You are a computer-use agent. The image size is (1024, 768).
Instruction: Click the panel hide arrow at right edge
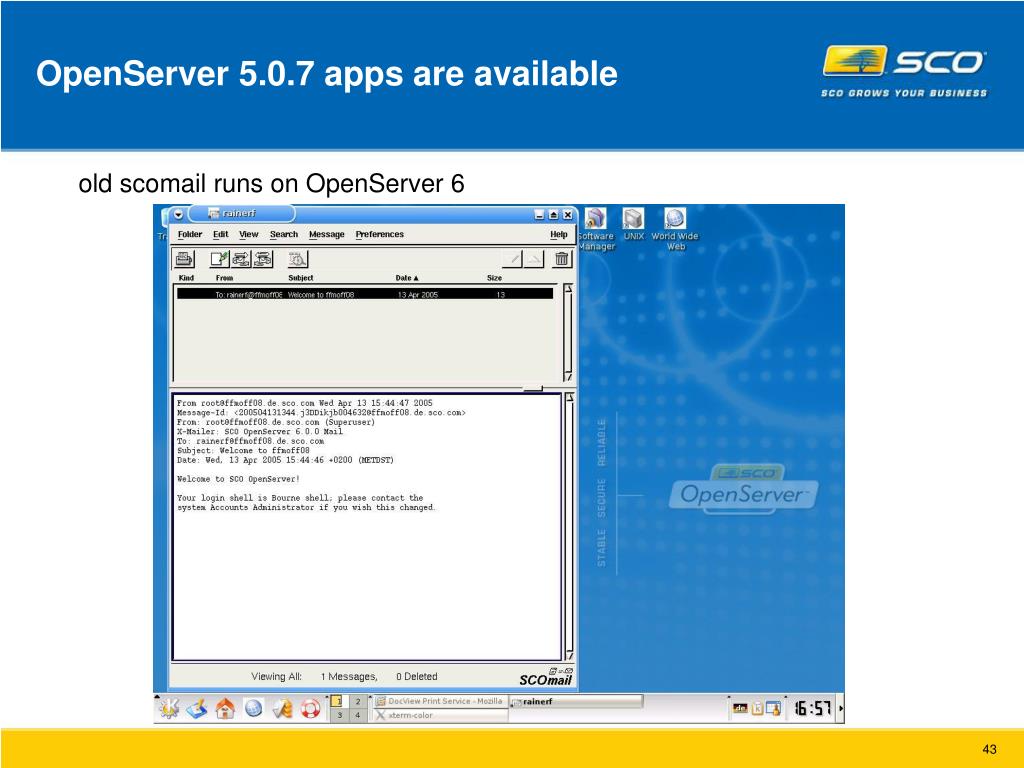tap(841, 708)
